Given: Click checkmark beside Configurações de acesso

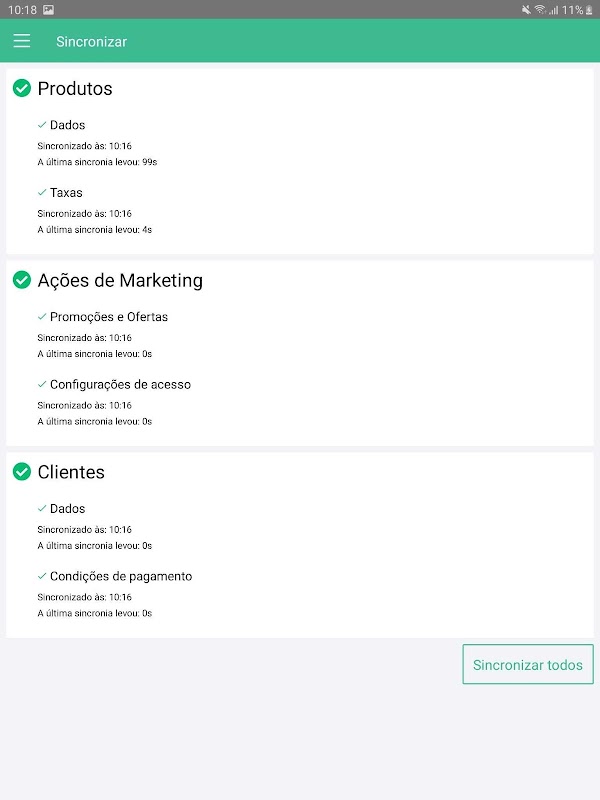Looking at the screenshot, I should tap(42, 384).
